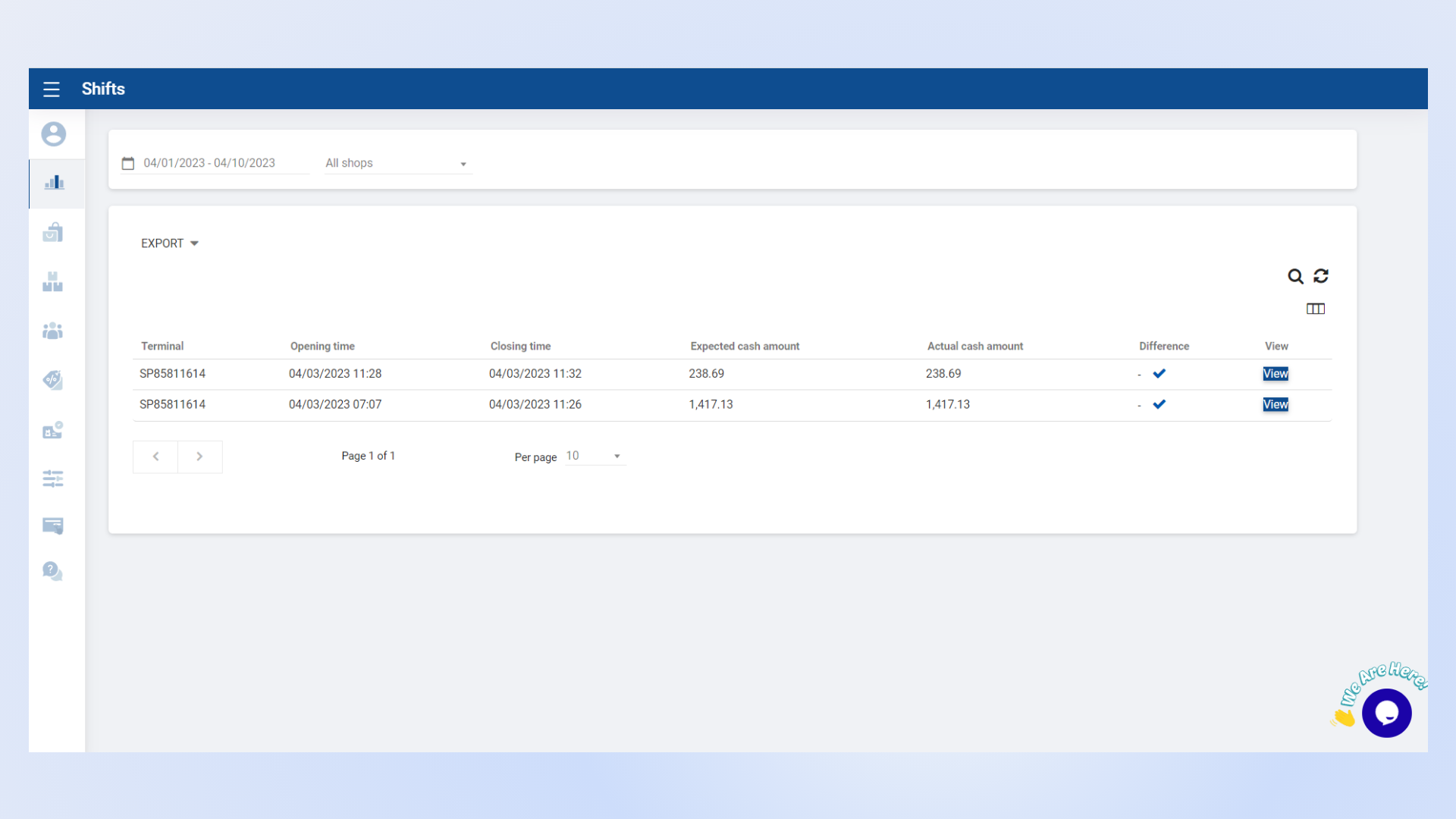Click the search magnifier icon
The width and height of the screenshot is (1456, 819).
tap(1295, 276)
